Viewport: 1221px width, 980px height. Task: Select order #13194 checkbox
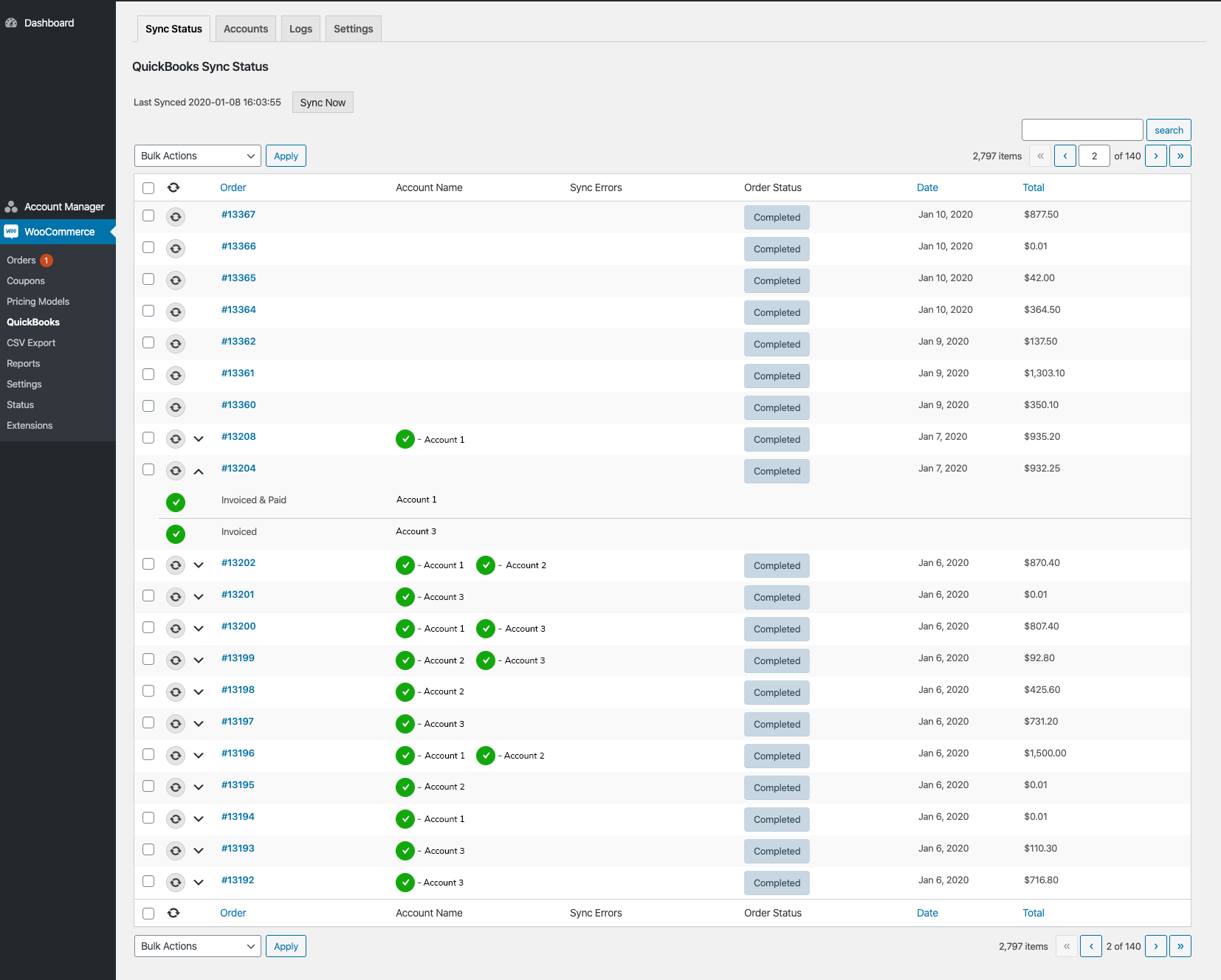click(x=148, y=818)
